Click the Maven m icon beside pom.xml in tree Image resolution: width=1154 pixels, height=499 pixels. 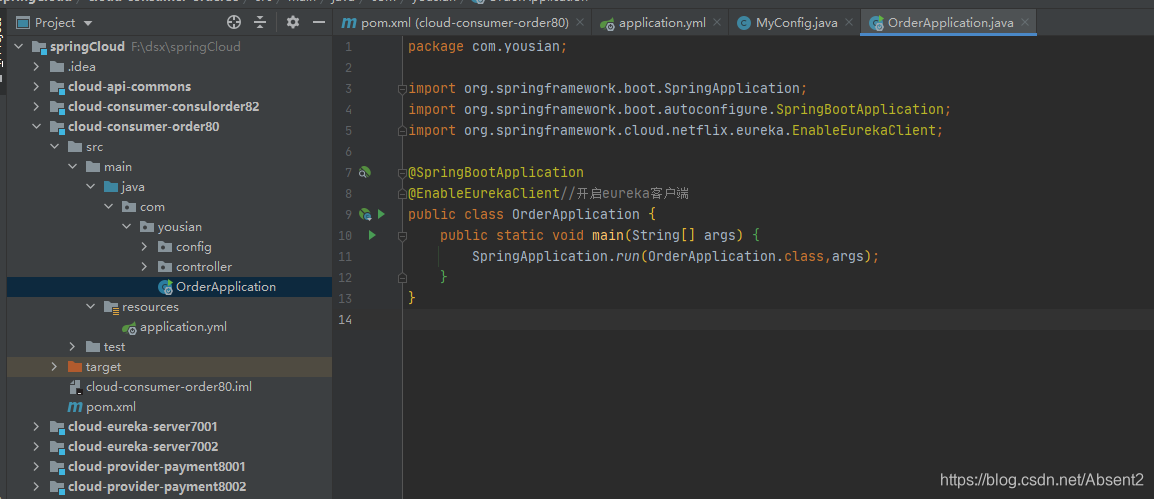[75, 406]
